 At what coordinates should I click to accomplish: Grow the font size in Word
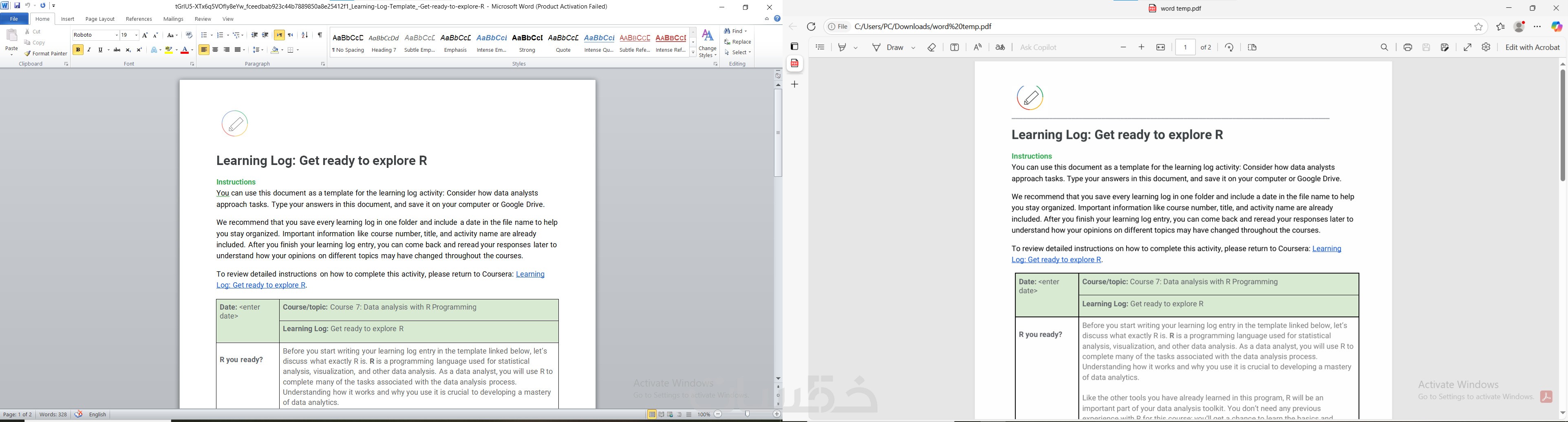click(145, 35)
